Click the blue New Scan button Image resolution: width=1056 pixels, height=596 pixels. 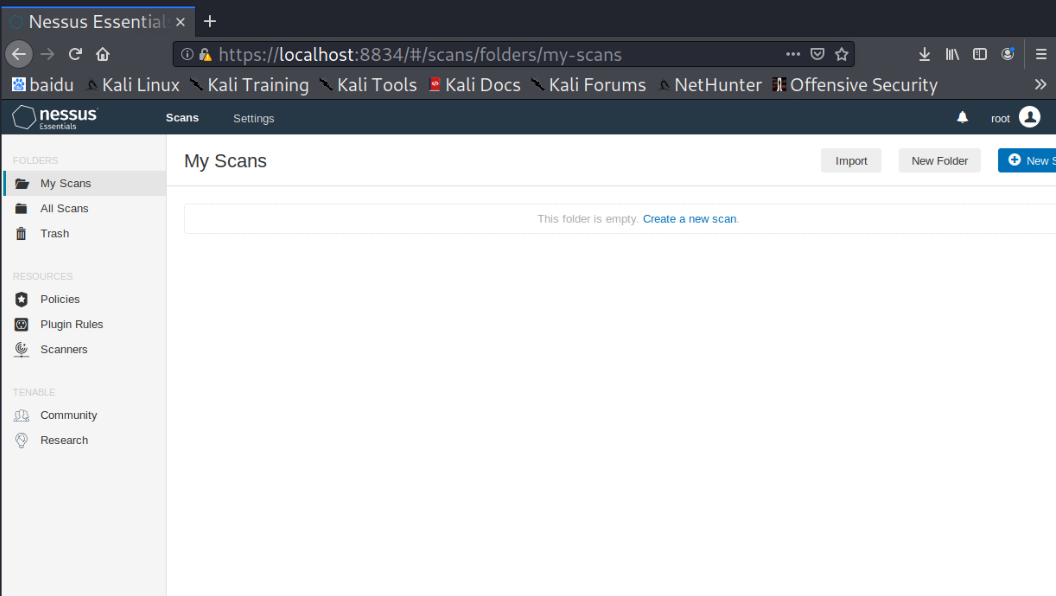(1029, 161)
